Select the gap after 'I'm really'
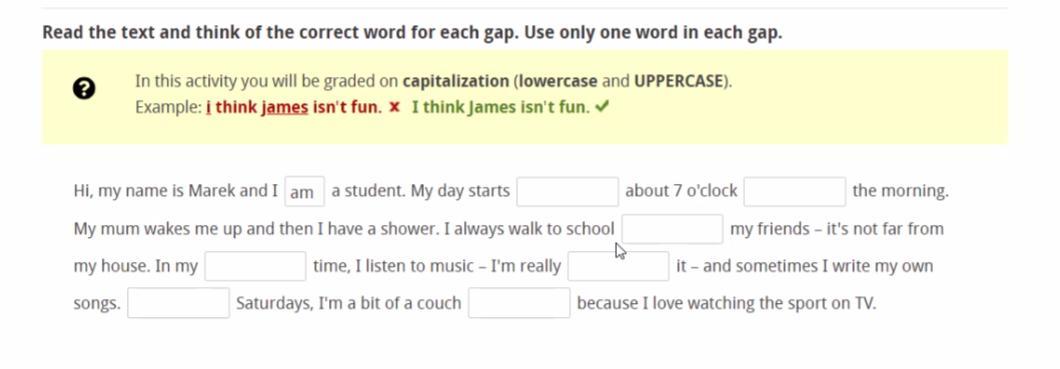1060x369 pixels. 618,266
